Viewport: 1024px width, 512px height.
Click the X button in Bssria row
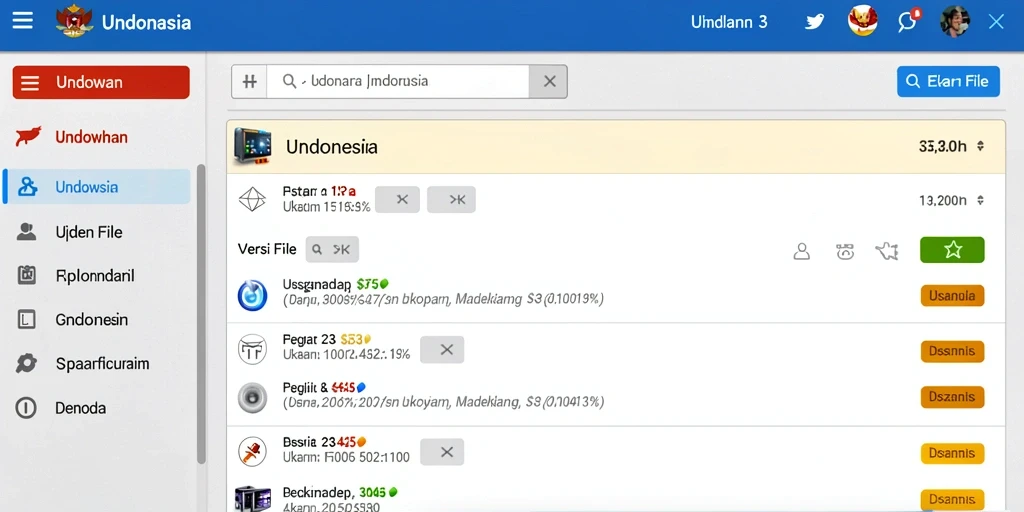pyautogui.click(x=442, y=452)
